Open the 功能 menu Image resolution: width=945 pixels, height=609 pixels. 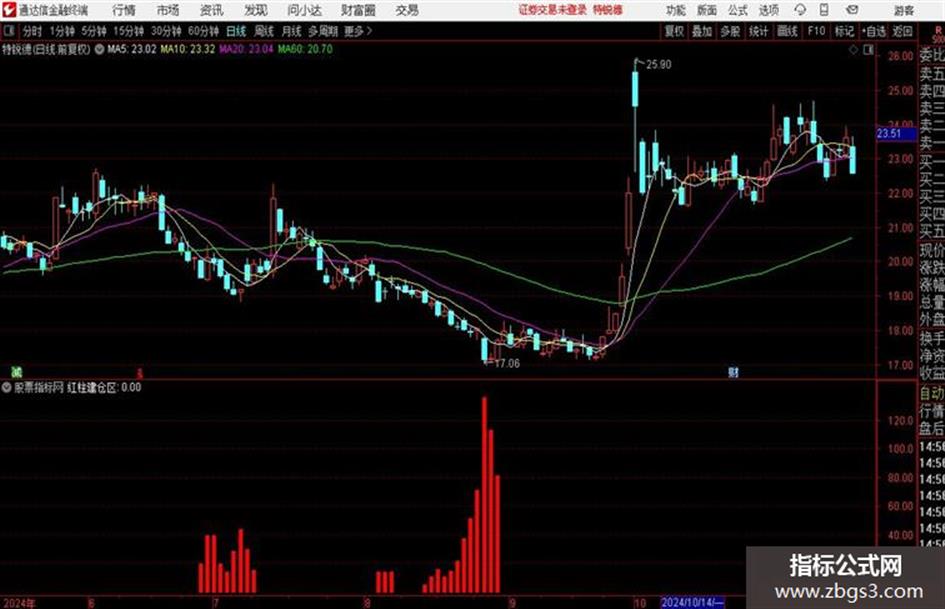(676, 10)
